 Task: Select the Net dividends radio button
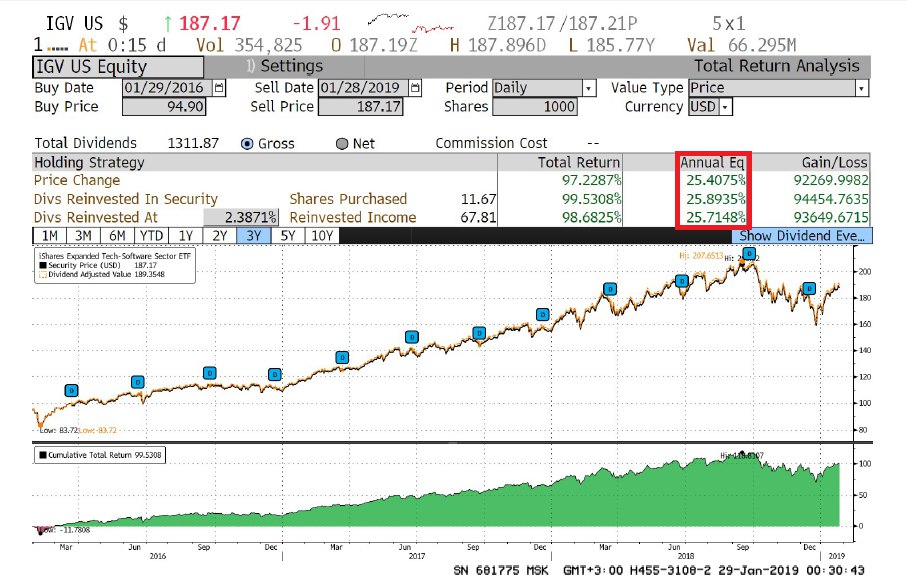(342, 144)
